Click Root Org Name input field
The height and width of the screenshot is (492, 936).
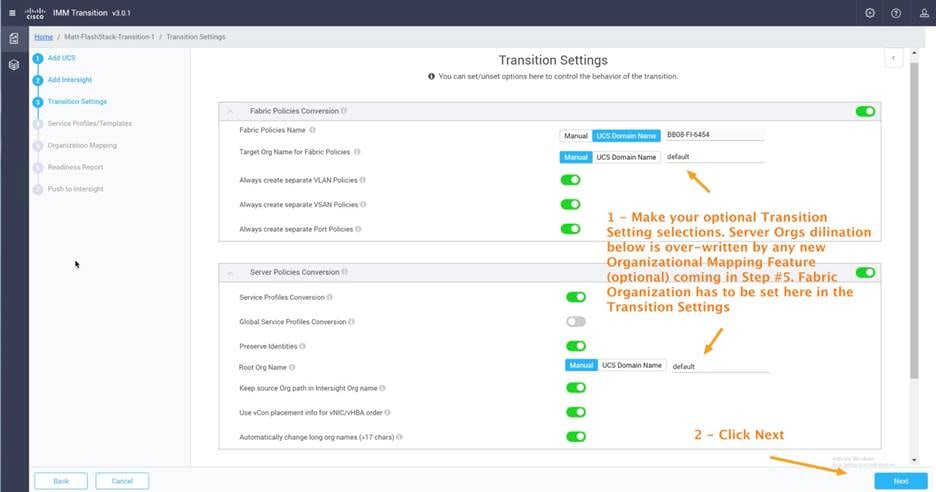[x=721, y=366]
